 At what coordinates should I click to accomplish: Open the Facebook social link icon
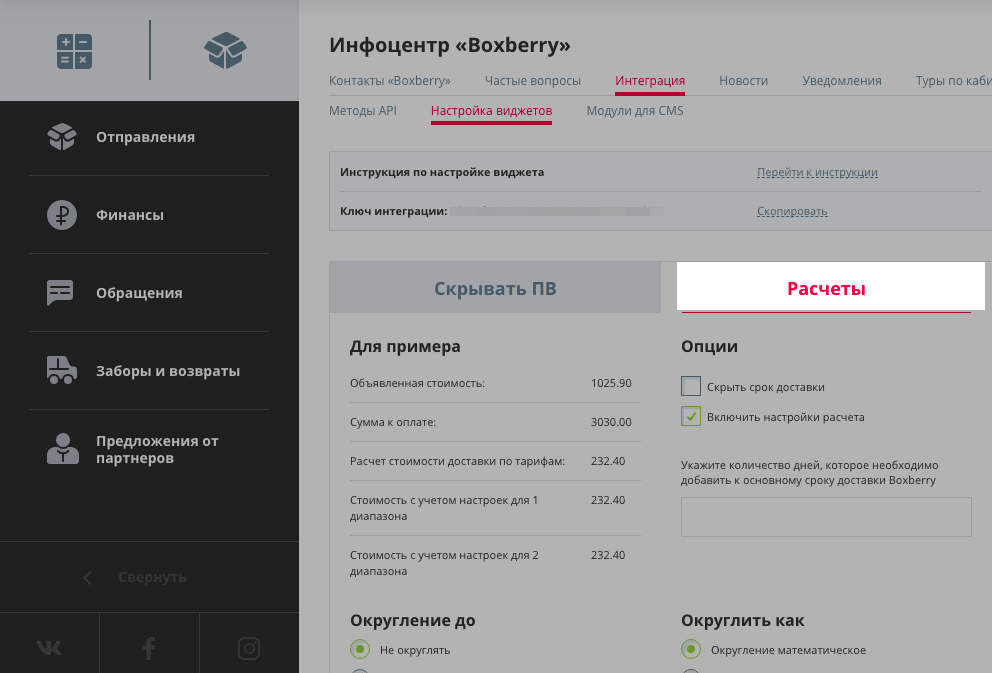coord(149,648)
